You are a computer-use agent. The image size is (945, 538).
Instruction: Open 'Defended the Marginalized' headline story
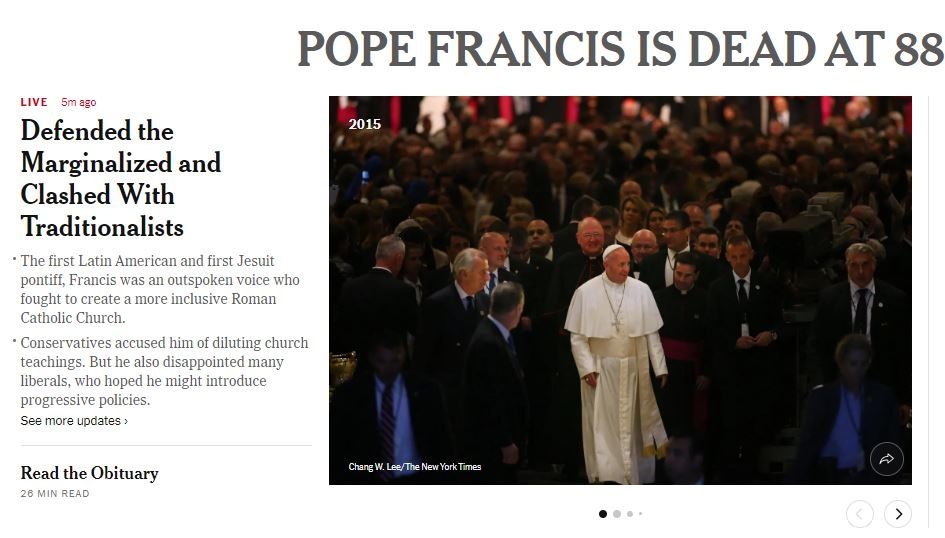coord(121,178)
